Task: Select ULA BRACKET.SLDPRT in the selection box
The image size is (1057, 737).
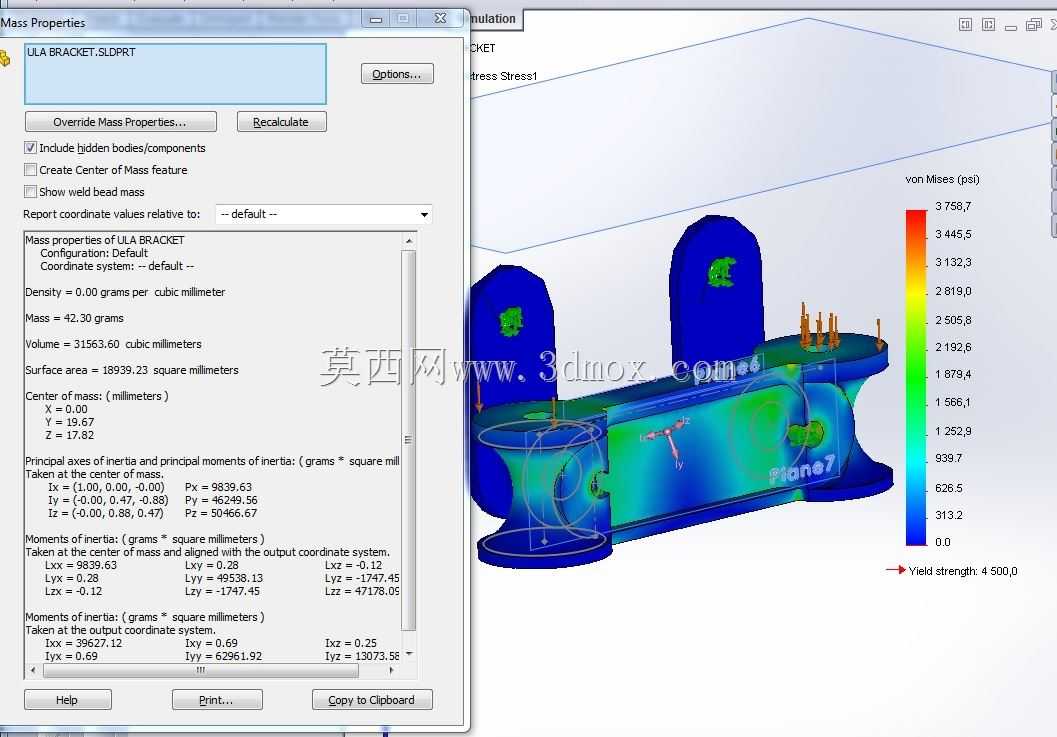Action: click(x=81, y=52)
